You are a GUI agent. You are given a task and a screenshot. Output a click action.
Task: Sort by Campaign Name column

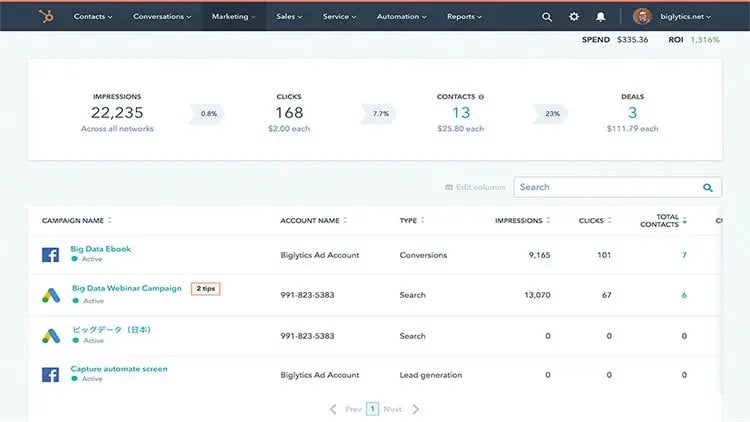point(110,220)
